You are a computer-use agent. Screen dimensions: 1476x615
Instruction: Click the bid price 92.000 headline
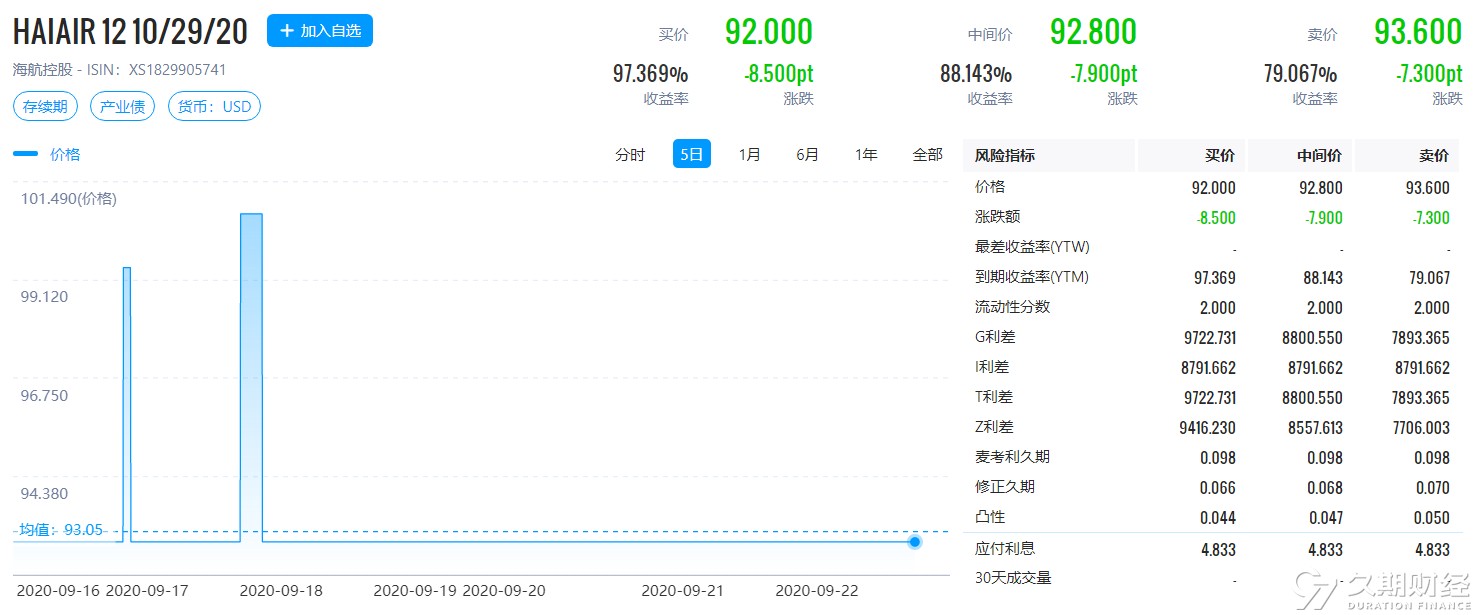point(768,32)
